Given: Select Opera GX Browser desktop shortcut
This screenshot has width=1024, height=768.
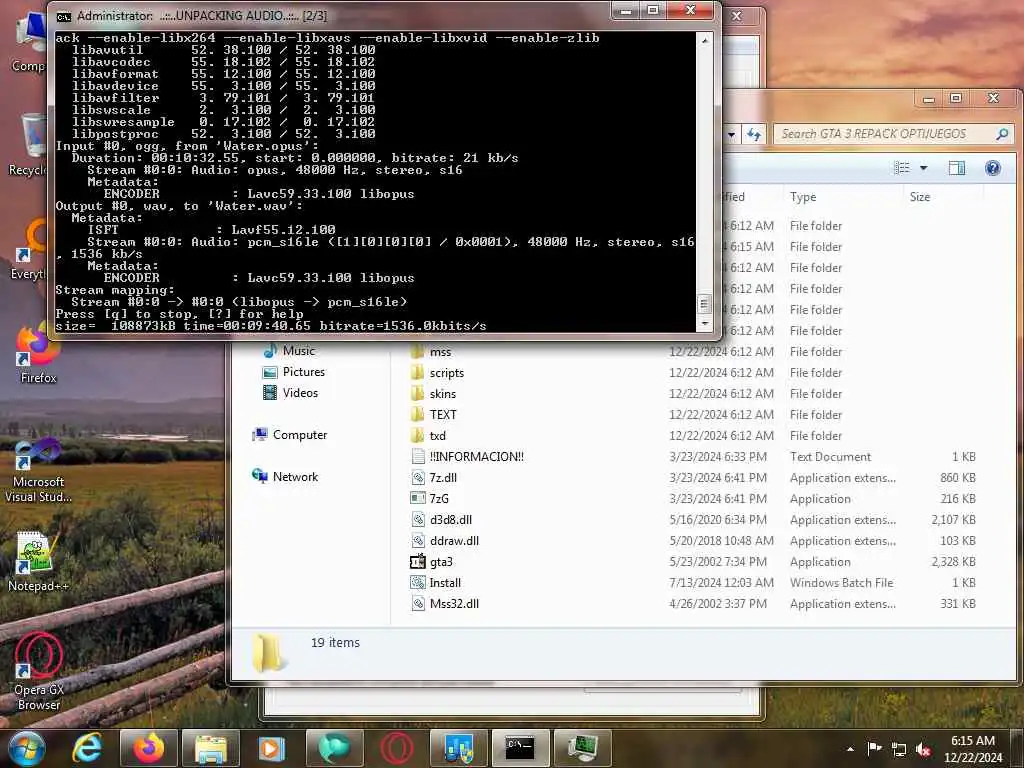Looking at the screenshot, I should 38,671.
